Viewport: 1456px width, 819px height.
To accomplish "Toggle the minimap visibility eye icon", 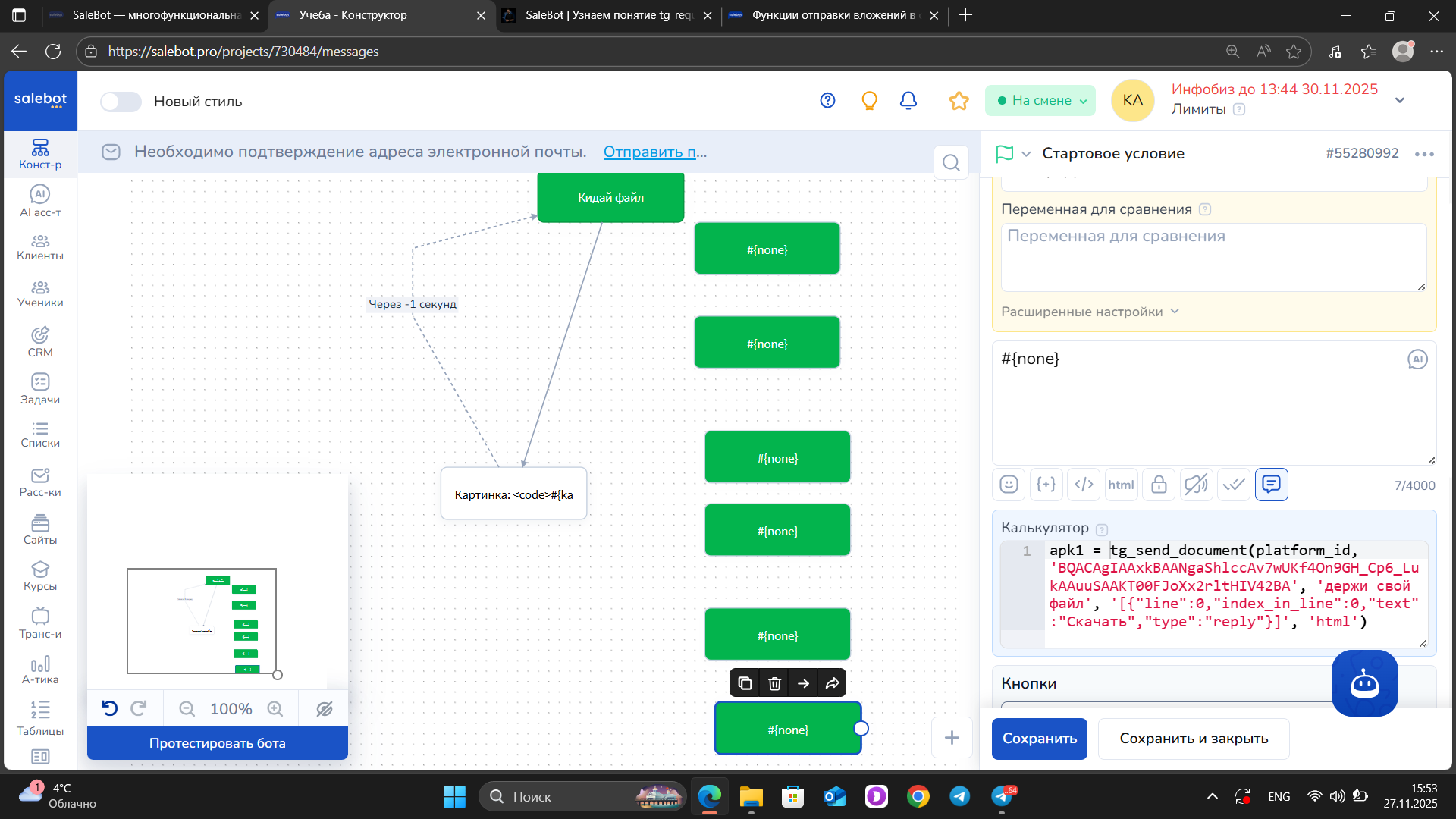I will pyautogui.click(x=325, y=708).
